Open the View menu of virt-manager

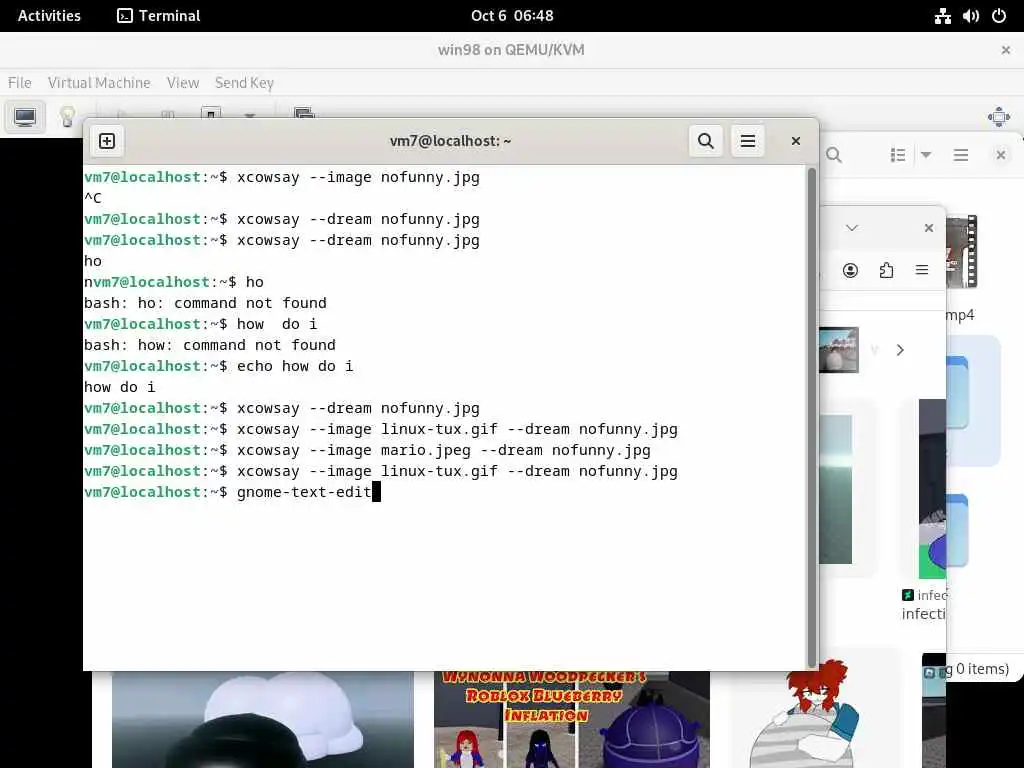point(183,83)
